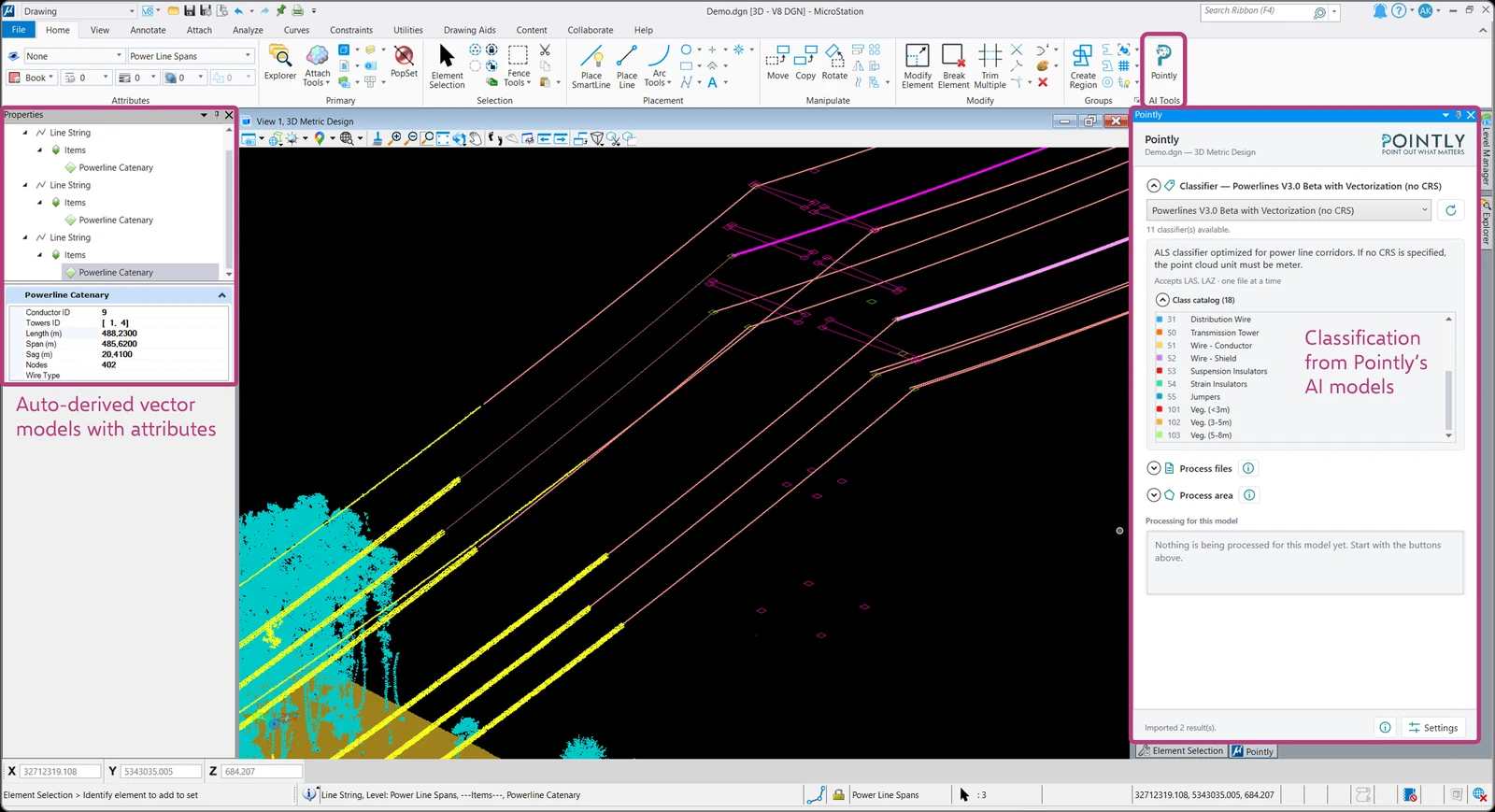Viewport: 1495px width, 812px height.
Task: Click the Search Ribbon field
Action: coord(1257,11)
